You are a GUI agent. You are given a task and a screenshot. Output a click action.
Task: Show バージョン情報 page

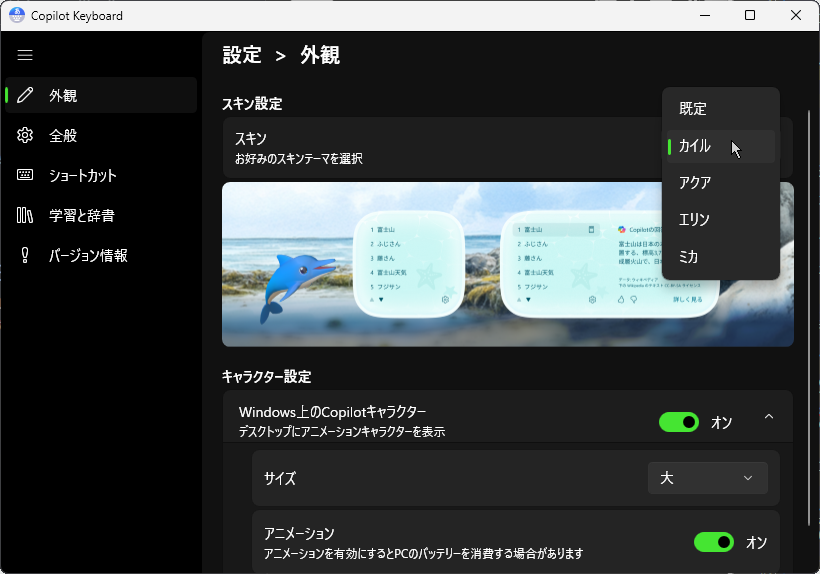click(101, 255)
